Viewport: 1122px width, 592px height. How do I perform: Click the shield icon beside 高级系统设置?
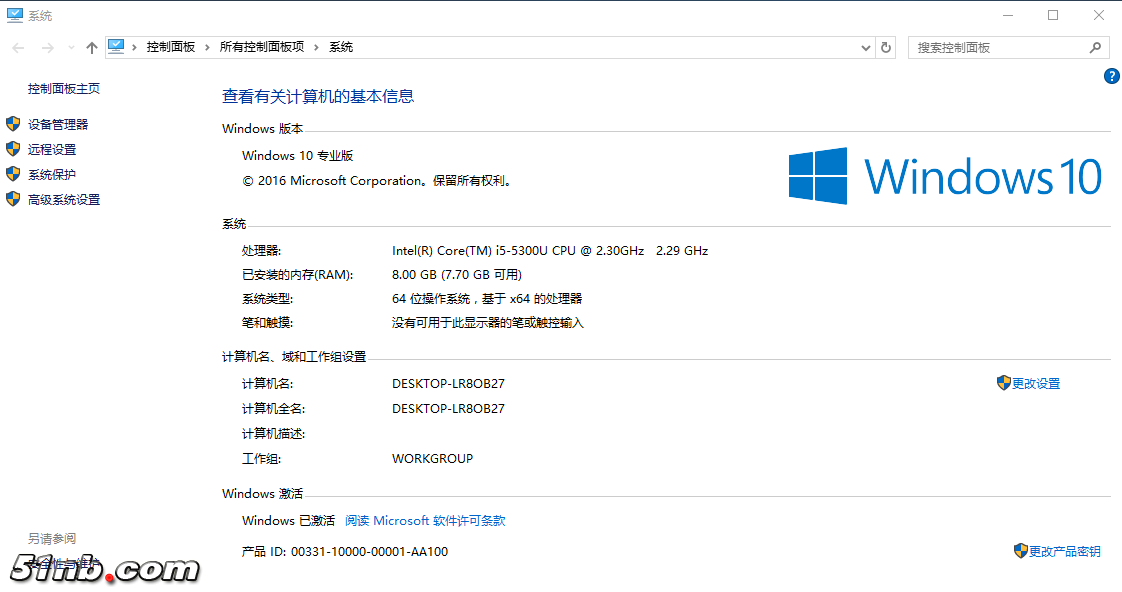coord(13,199)
